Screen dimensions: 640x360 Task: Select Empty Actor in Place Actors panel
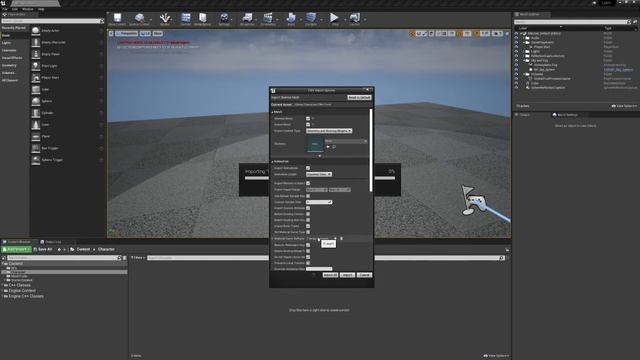pyautogui.click(x=51, y=31)
